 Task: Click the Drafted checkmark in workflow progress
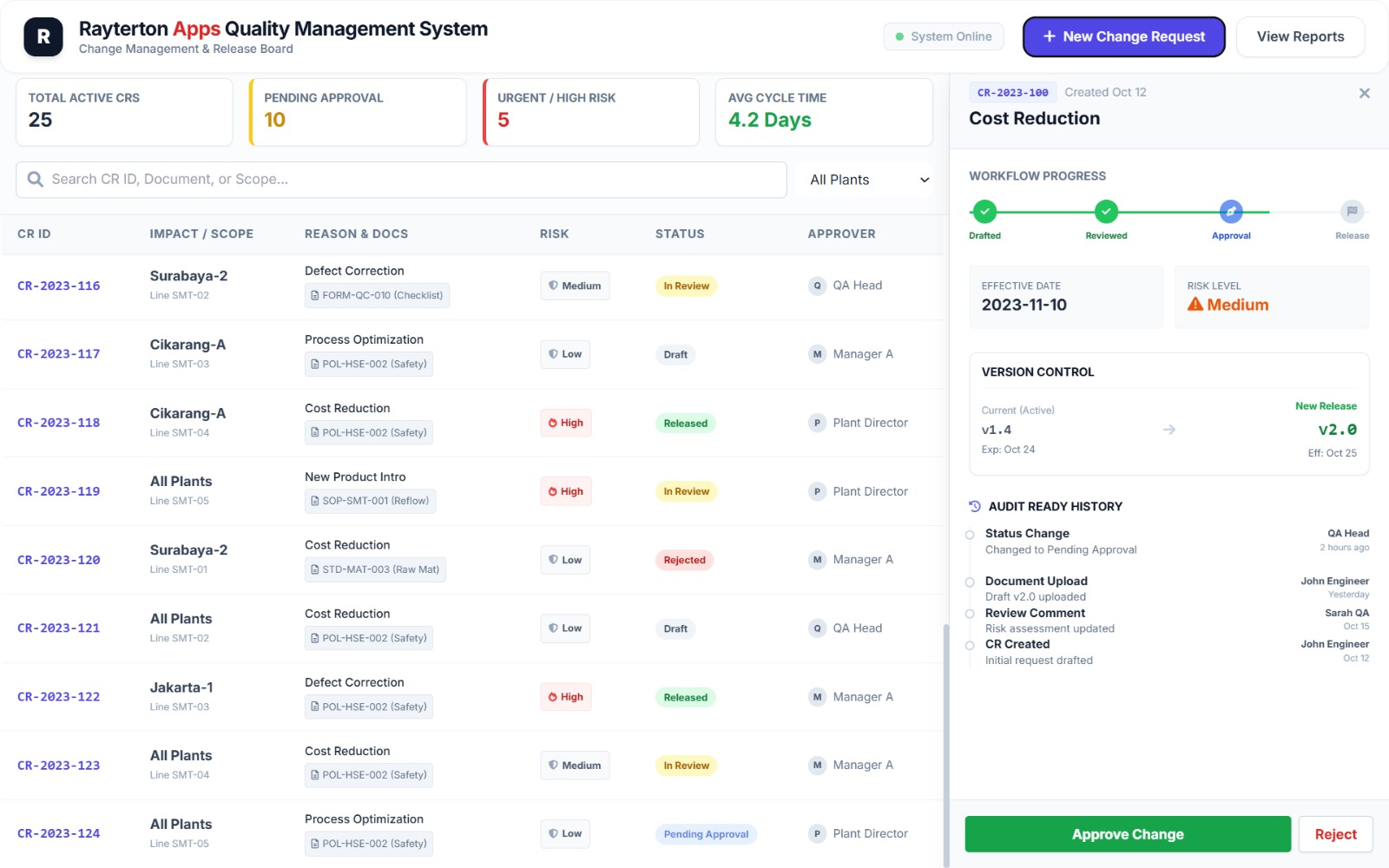984,209
